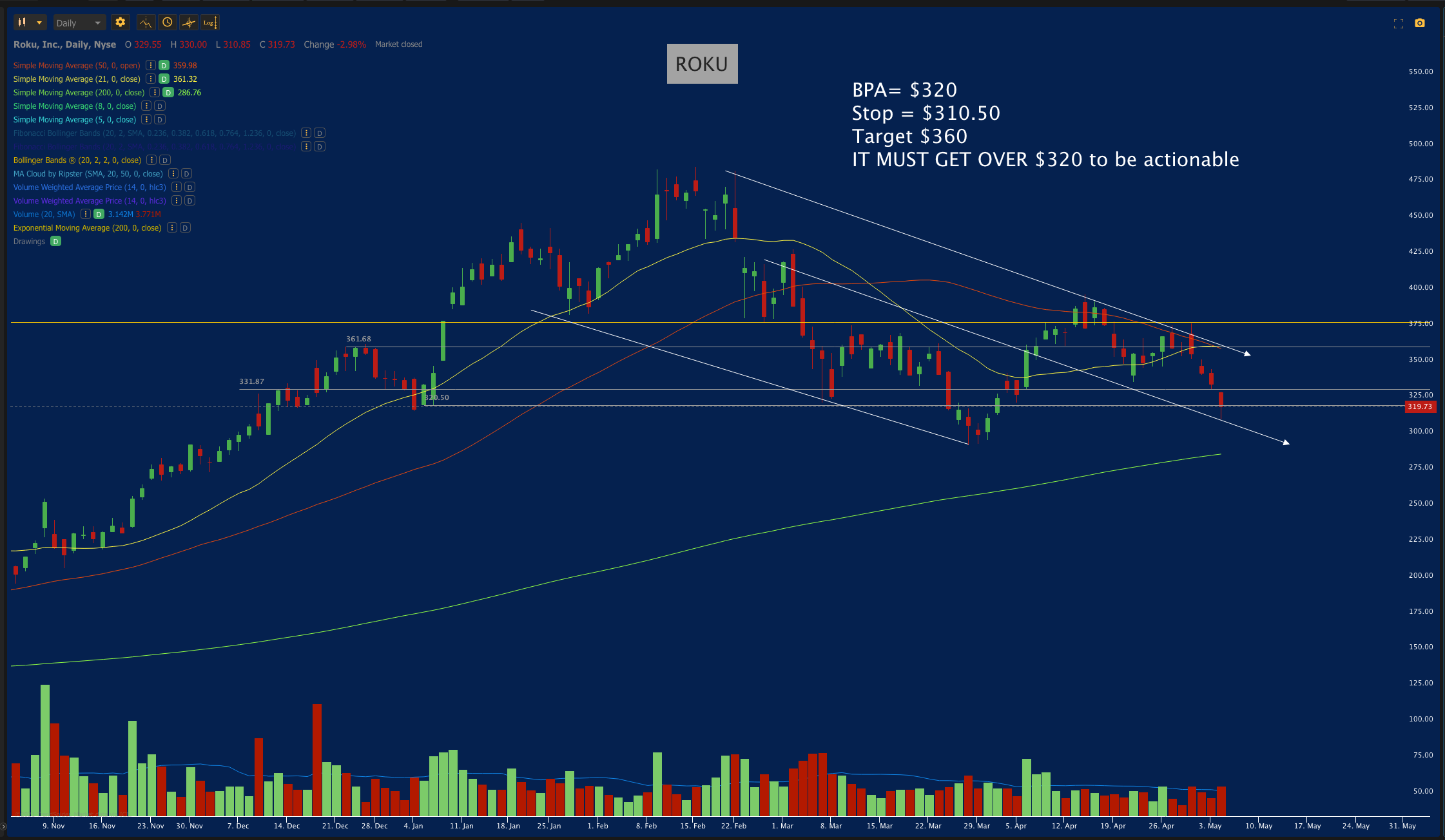Click the clock session icon

[x=168, y=23]
